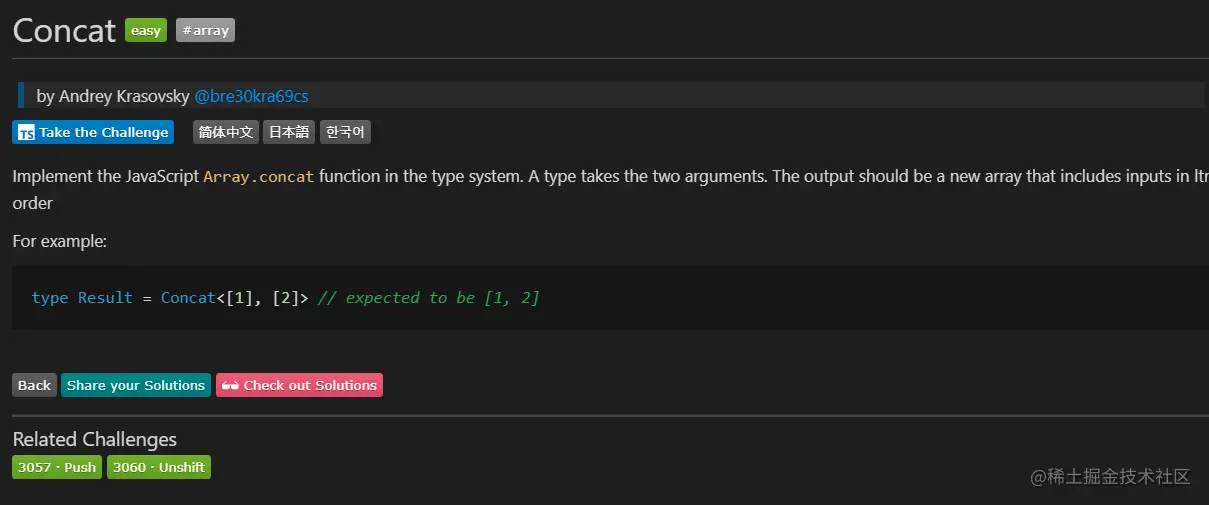This screenshot has width=1209, height=505.
Task: Click the Result identifier in the code example
Action: pyautogui.click(x=105, y=298)
